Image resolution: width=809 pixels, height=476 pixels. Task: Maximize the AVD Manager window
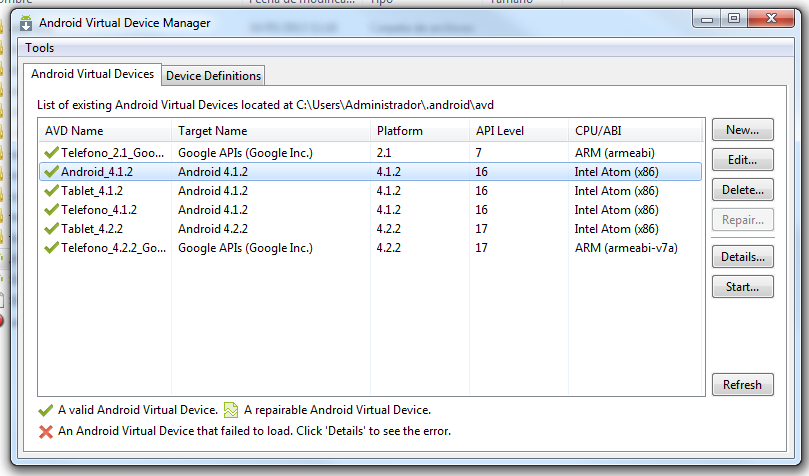coord(734,19)
